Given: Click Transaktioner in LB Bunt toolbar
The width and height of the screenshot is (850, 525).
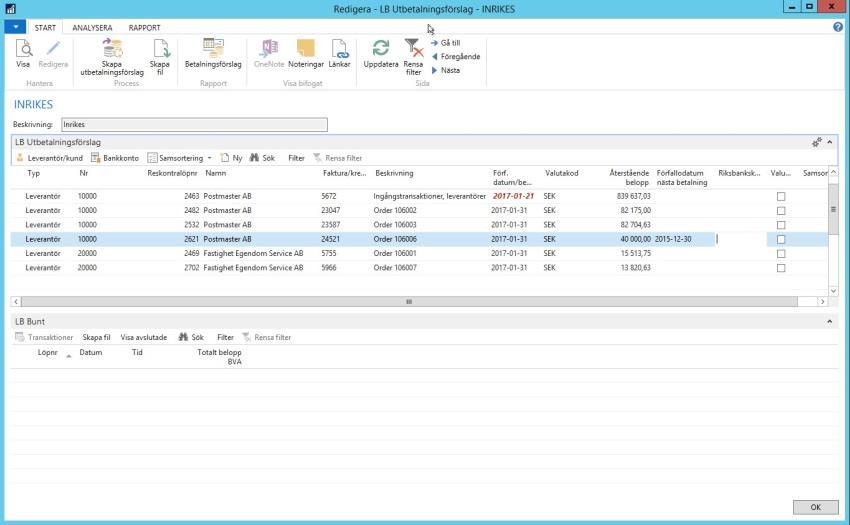Looking at the screenshot, I should click(44, 337).
